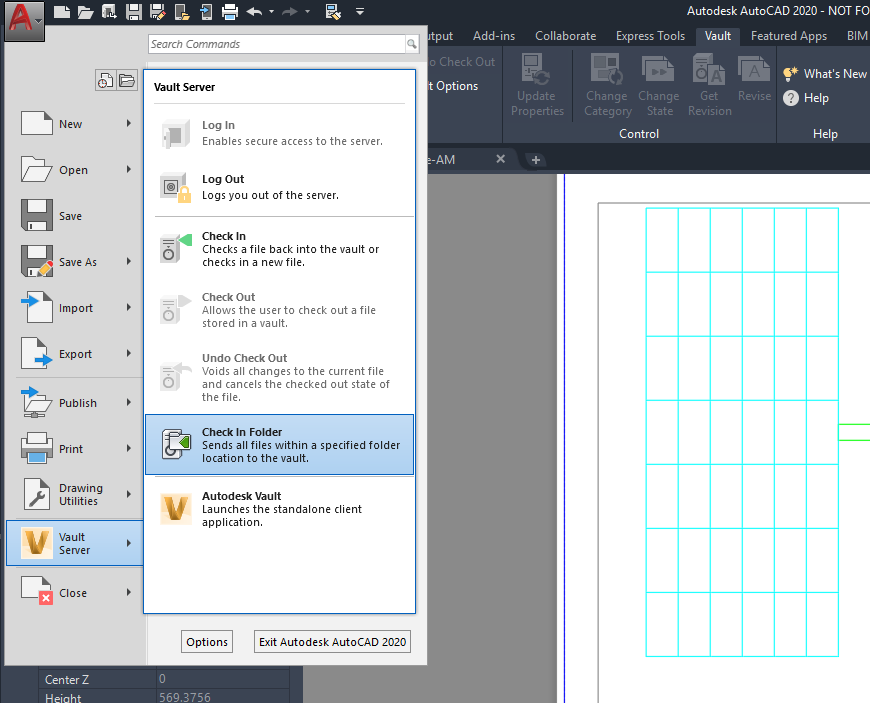This screenshot has height=703, width=870.
Task: Click the Undo arrow in the toolbar
Action: click(253, 13)
